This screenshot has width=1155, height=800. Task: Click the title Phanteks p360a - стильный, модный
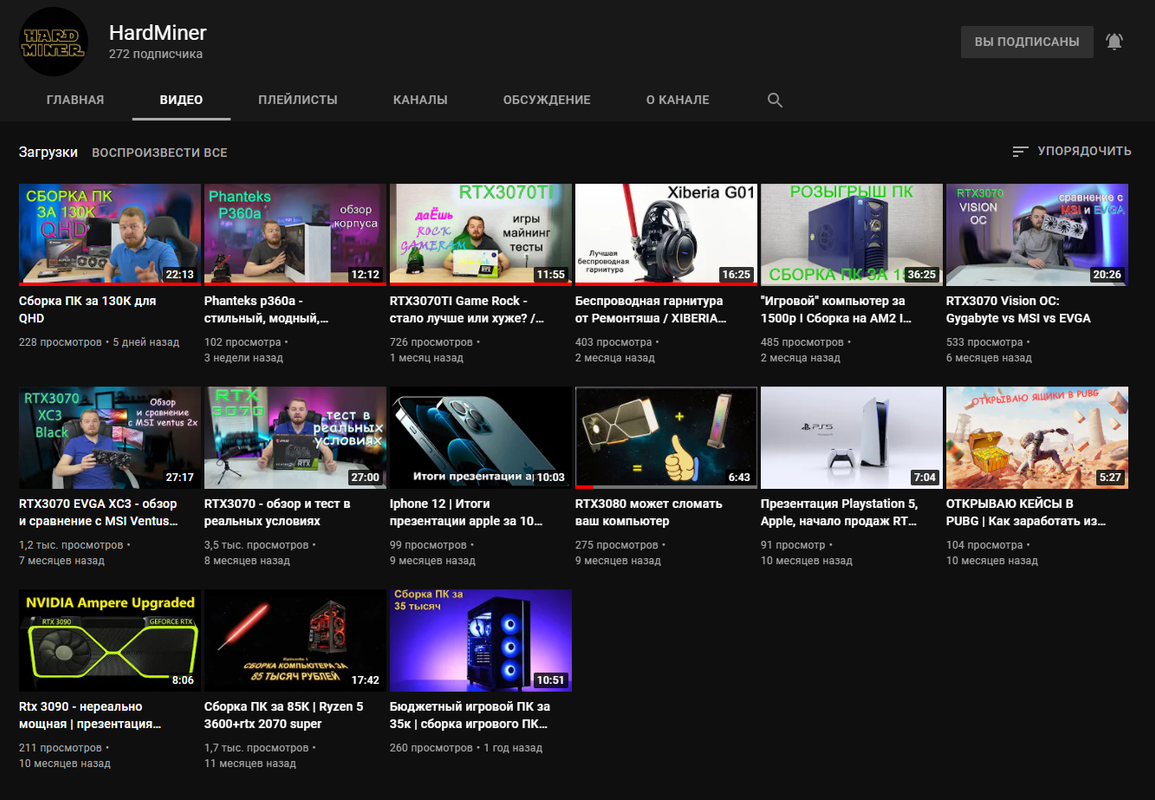point(267,309)
